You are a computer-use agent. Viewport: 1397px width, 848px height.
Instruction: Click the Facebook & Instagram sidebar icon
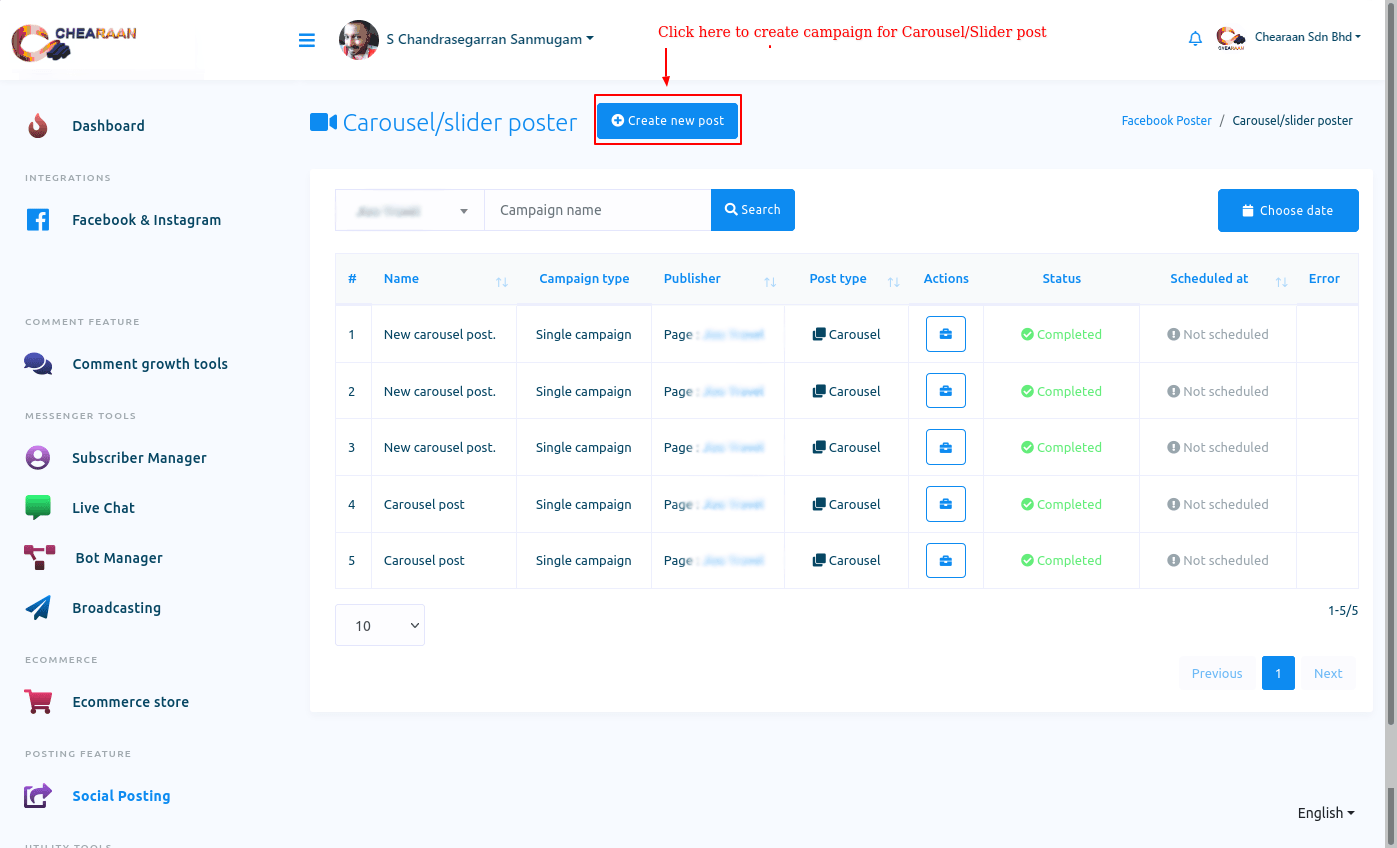tap(38, 220)
